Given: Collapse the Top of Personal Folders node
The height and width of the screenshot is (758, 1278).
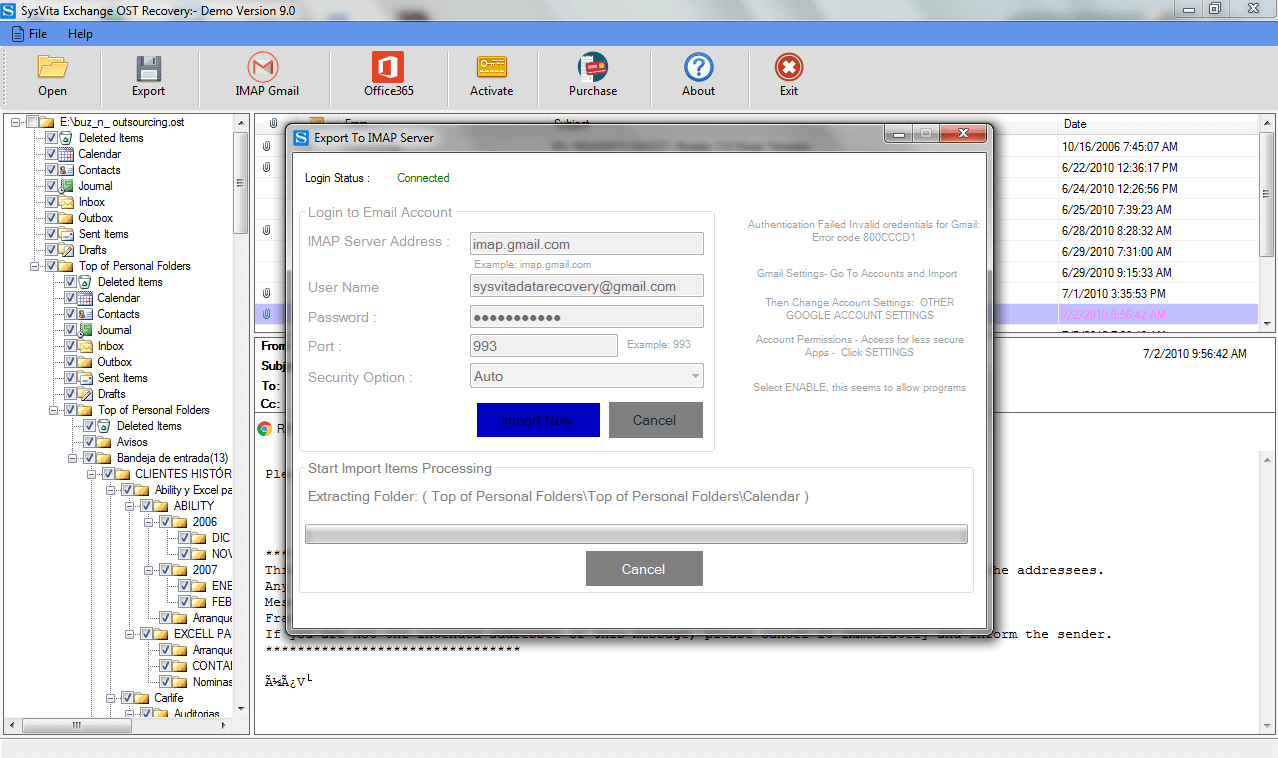Looking at the screenshot, I should (x=32, y=265).
